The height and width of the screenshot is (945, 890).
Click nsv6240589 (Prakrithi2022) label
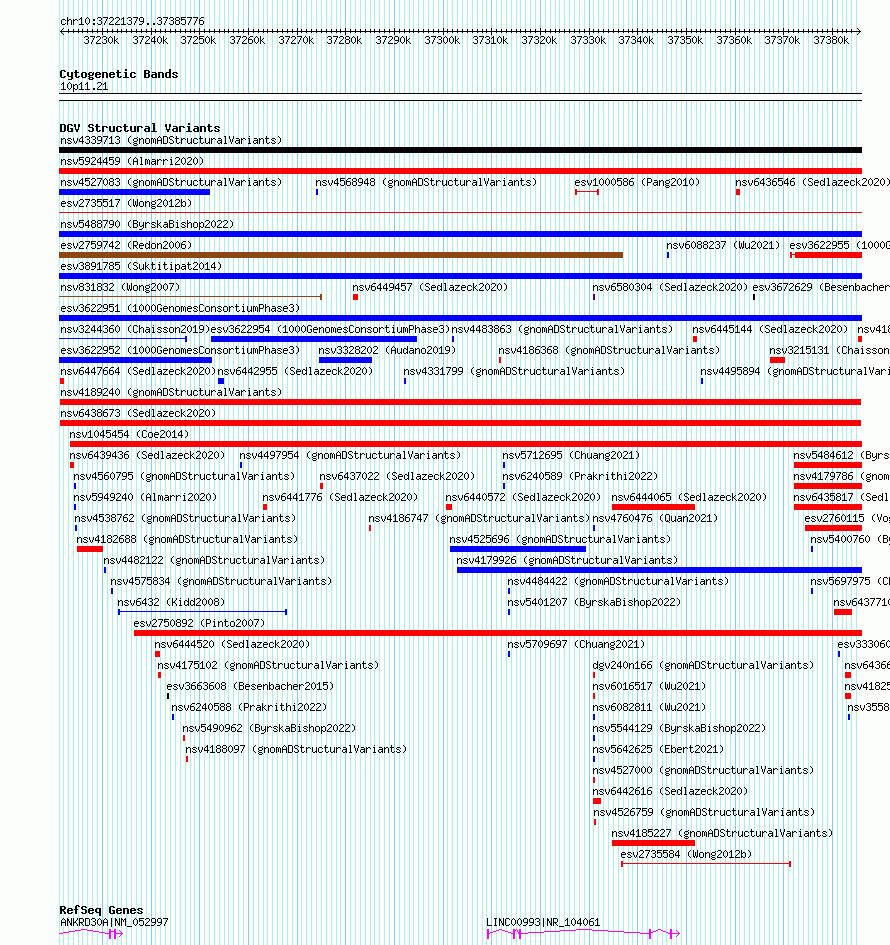pyautogui.click(x=580, y=477)
